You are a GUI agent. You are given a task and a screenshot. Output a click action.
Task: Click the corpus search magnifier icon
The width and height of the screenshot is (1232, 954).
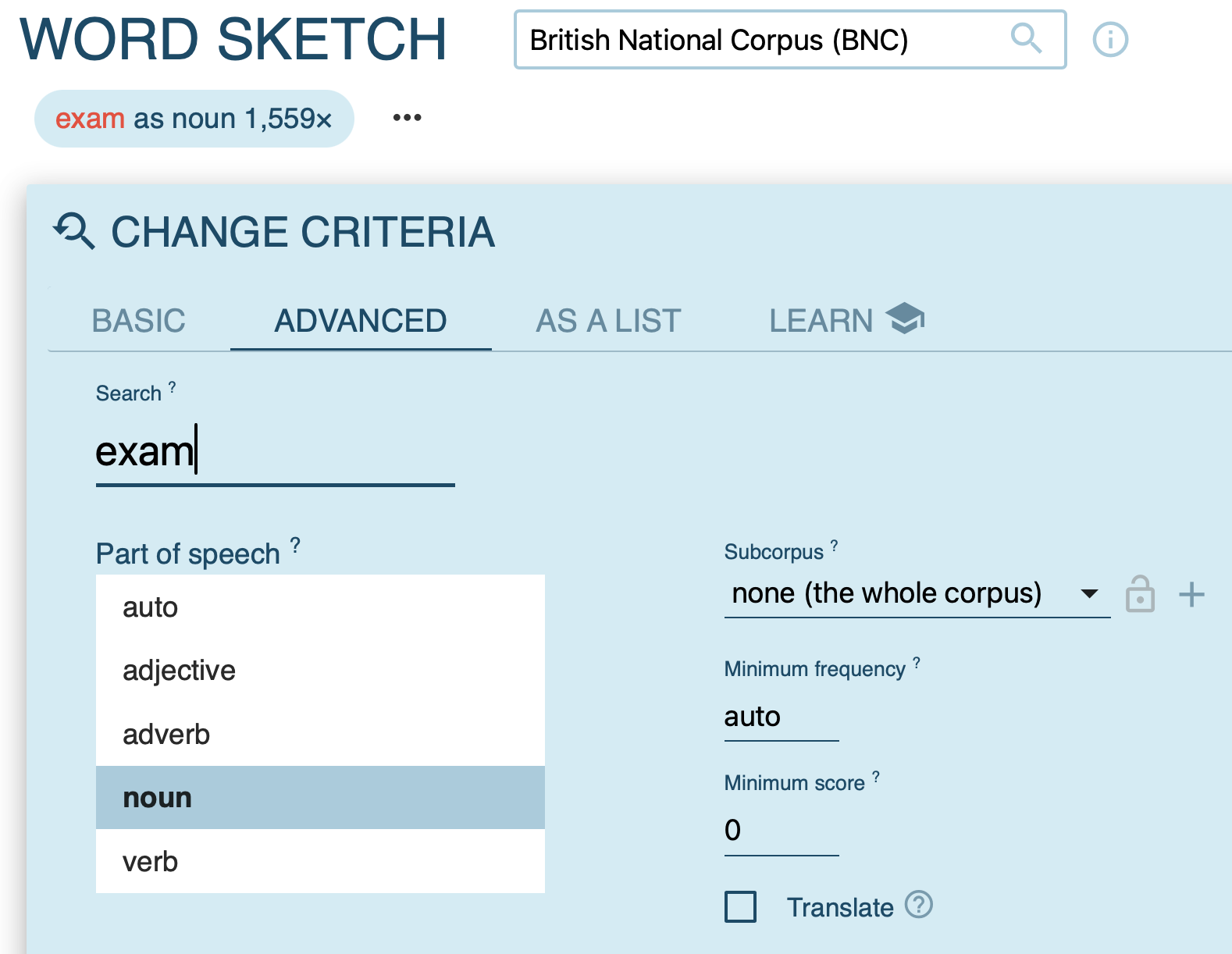pos(1025,38)
